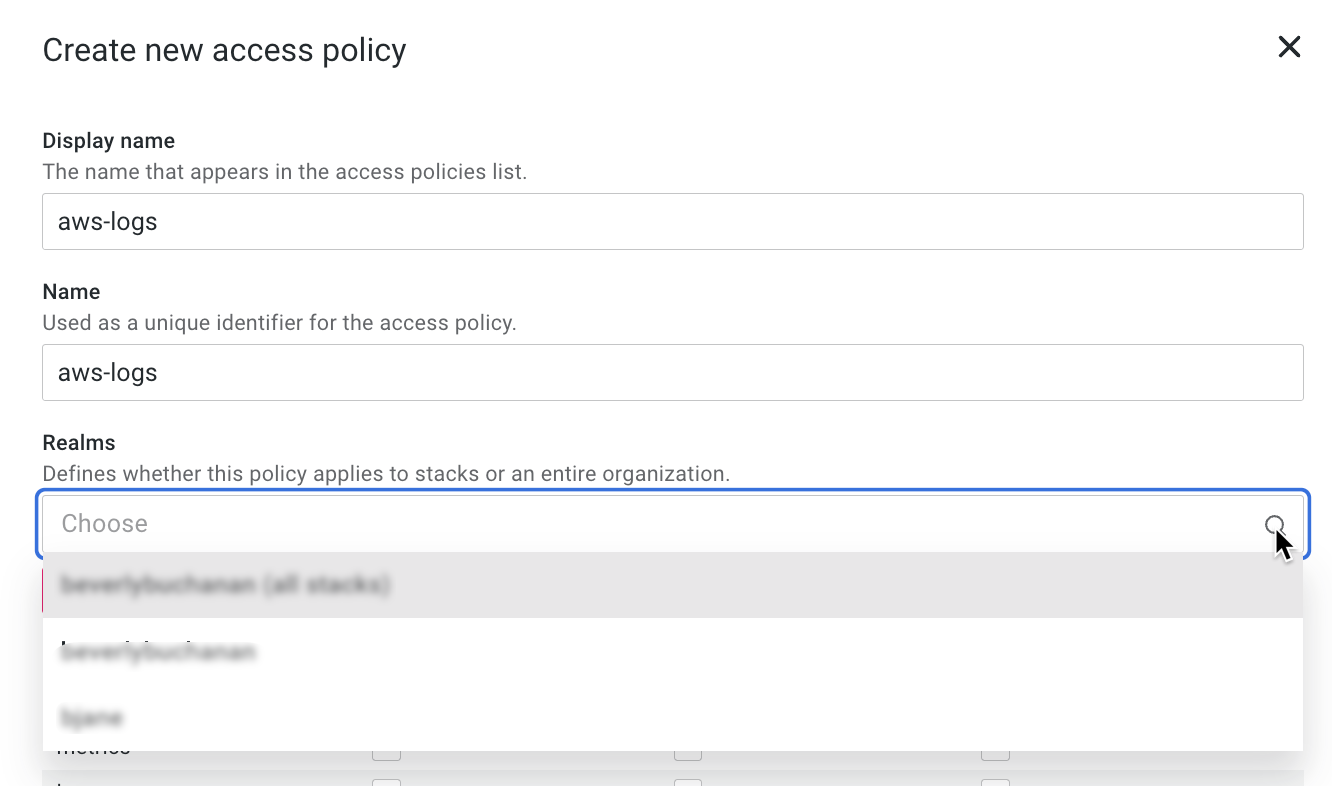The width and height of the screenshot is (1332, 786).
Task: Click the "Create new access policy" title
Action: point(224,50)
